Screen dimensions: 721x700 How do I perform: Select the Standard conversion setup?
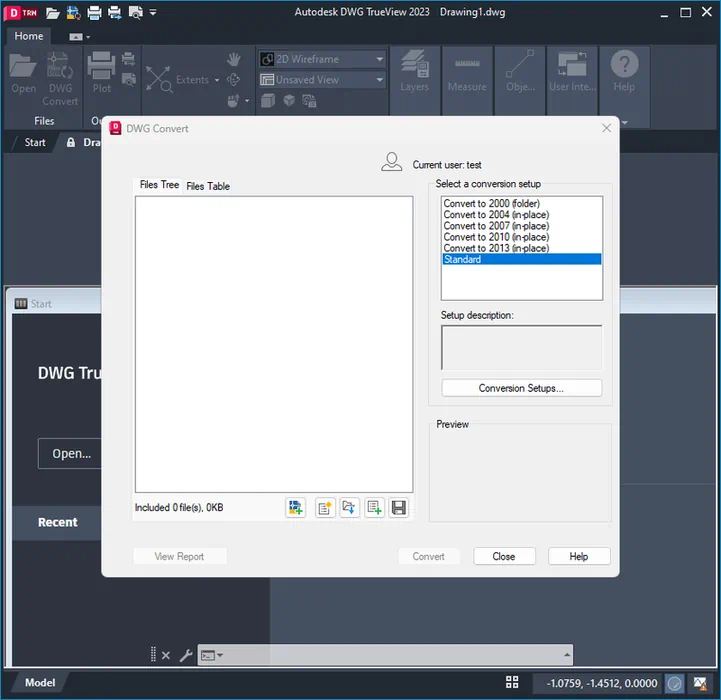coord(521,259)
